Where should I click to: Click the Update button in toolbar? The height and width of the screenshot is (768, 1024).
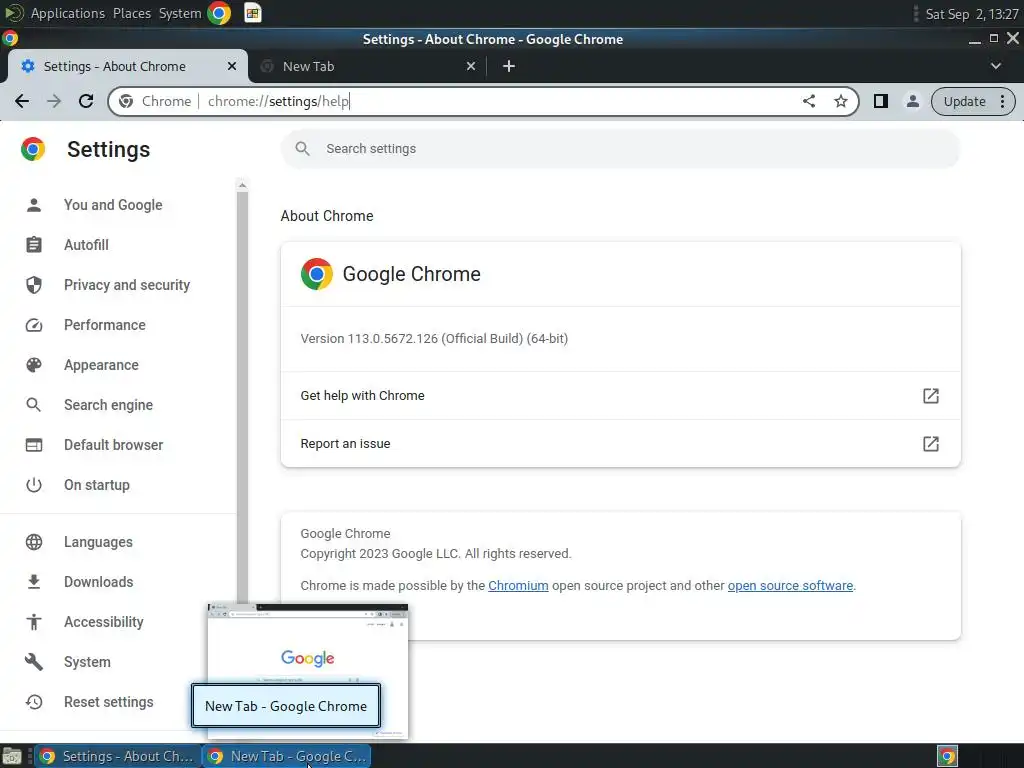click(x=964, y=101)
